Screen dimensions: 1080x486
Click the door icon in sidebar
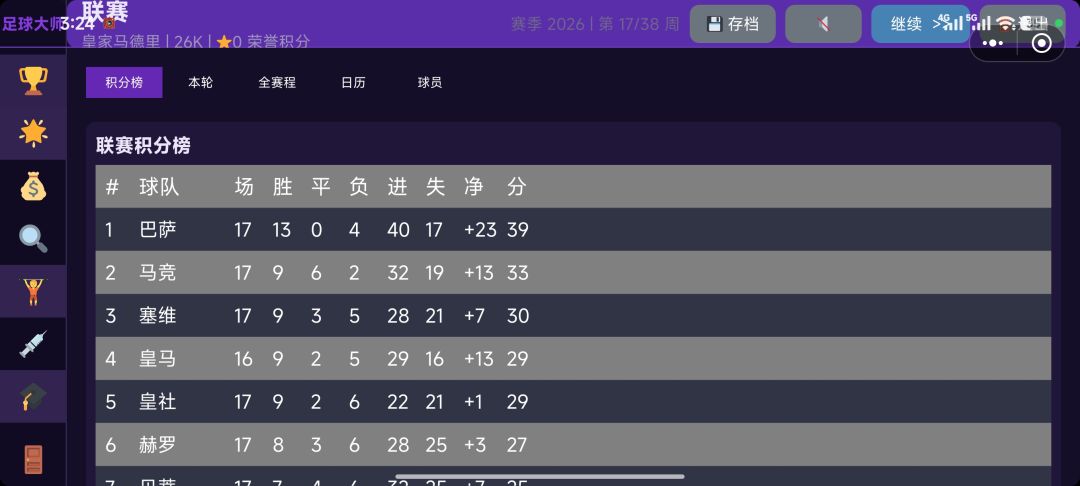33,459
